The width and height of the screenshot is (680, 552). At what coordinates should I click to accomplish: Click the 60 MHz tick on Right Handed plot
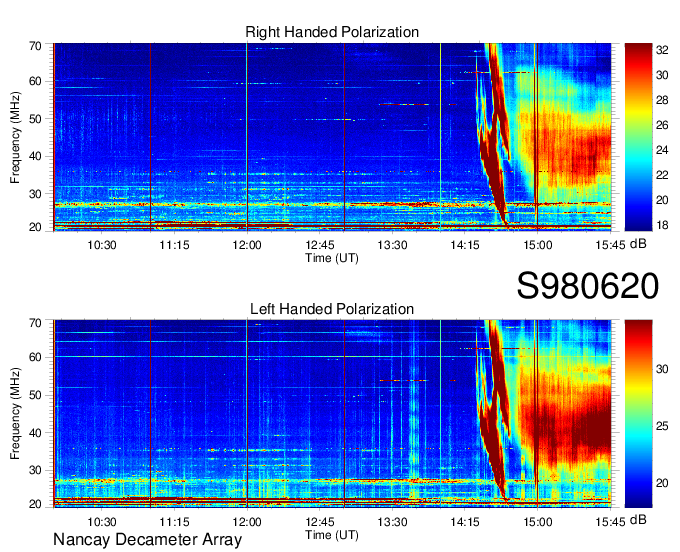35,82
